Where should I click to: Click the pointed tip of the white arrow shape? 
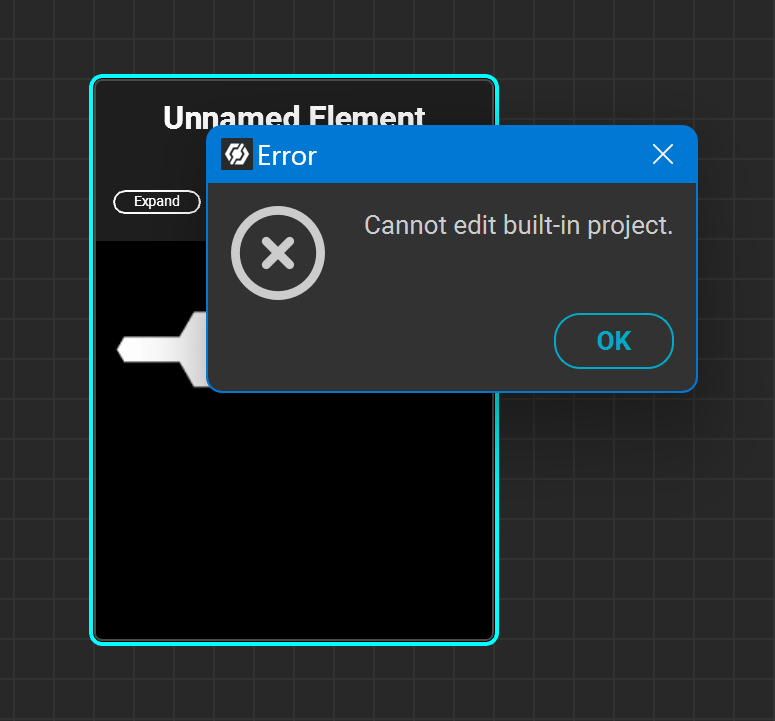[121, 350]
